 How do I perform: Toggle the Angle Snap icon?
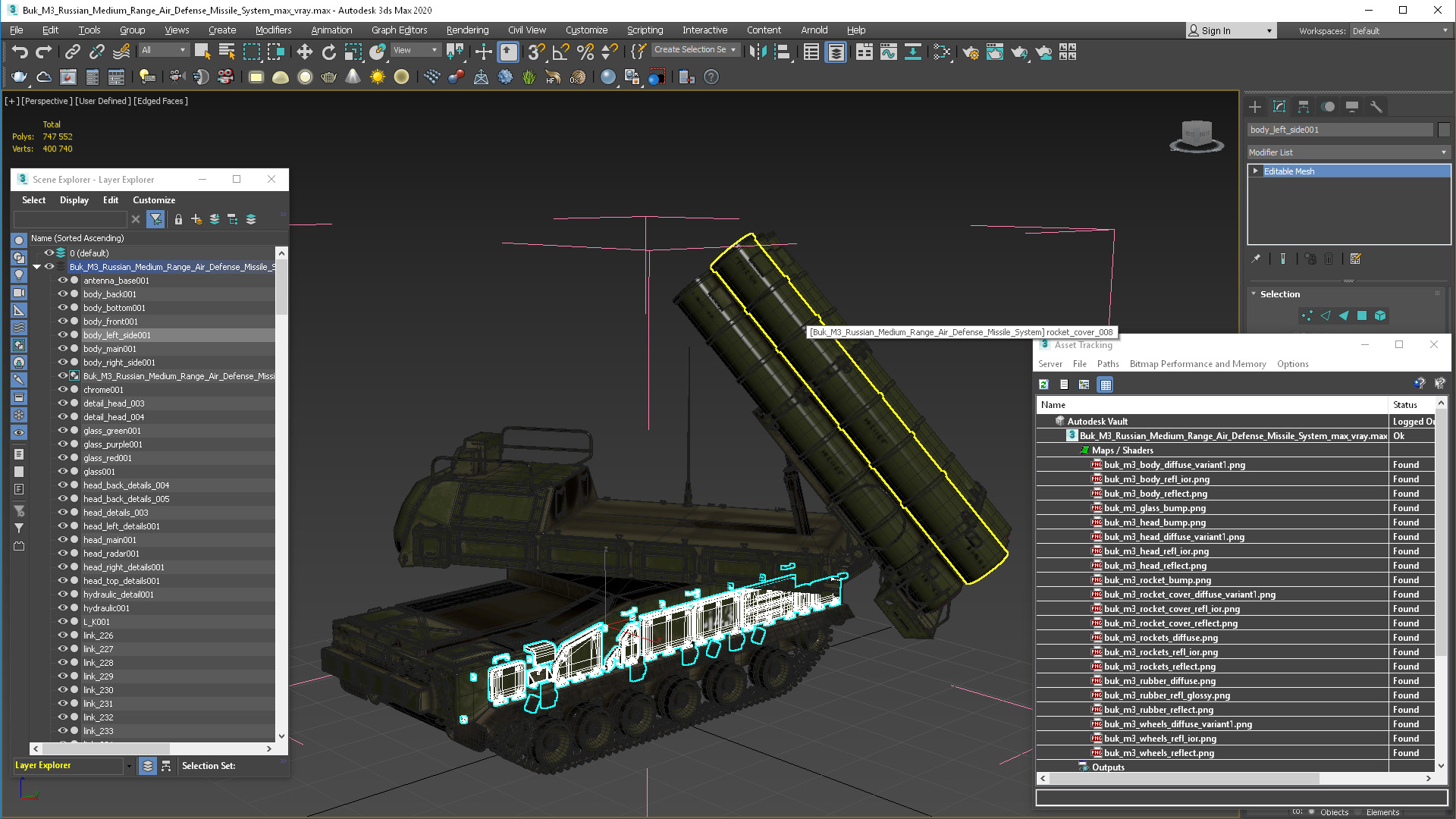click(560, 52)
